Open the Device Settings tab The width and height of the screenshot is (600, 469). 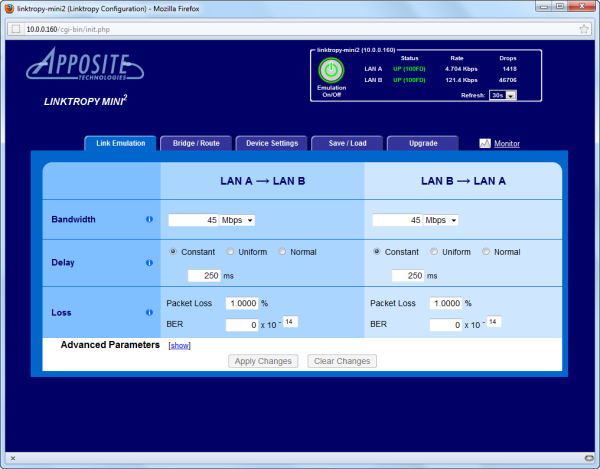point(272,143)
